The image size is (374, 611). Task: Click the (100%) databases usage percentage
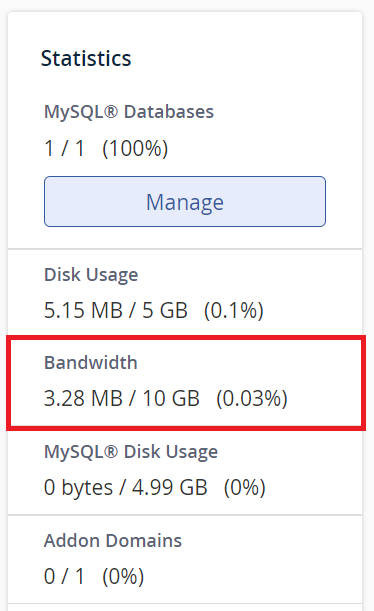pos(135,148)
